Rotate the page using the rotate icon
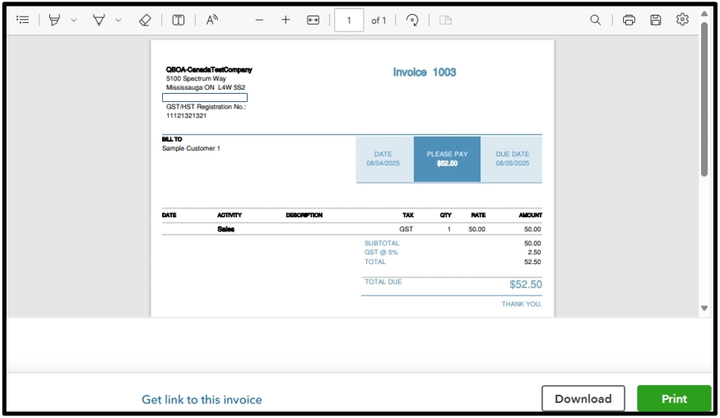720x418 pixels. tap(412, 20)
